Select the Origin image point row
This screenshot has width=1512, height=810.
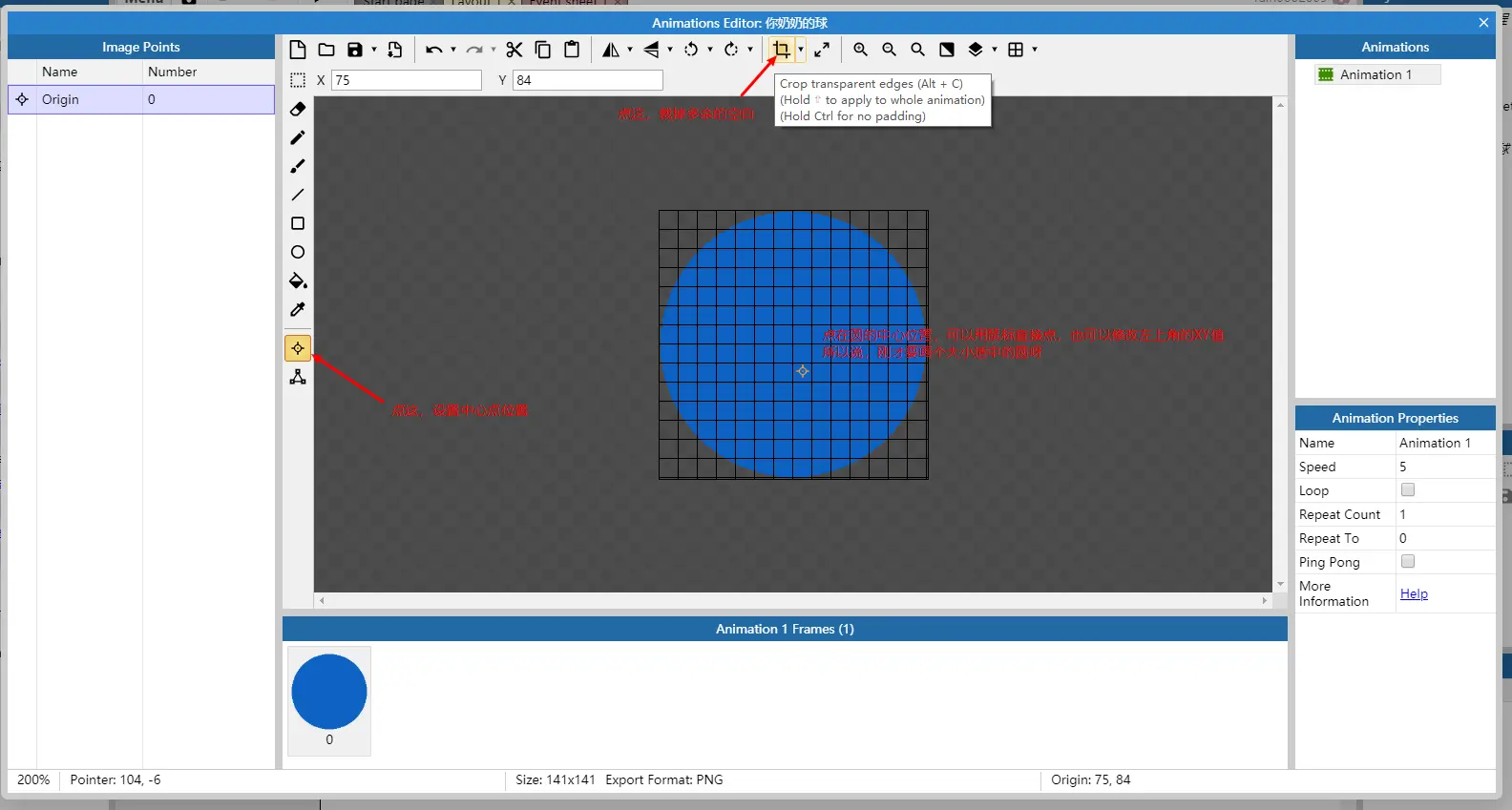click(141, 99)
